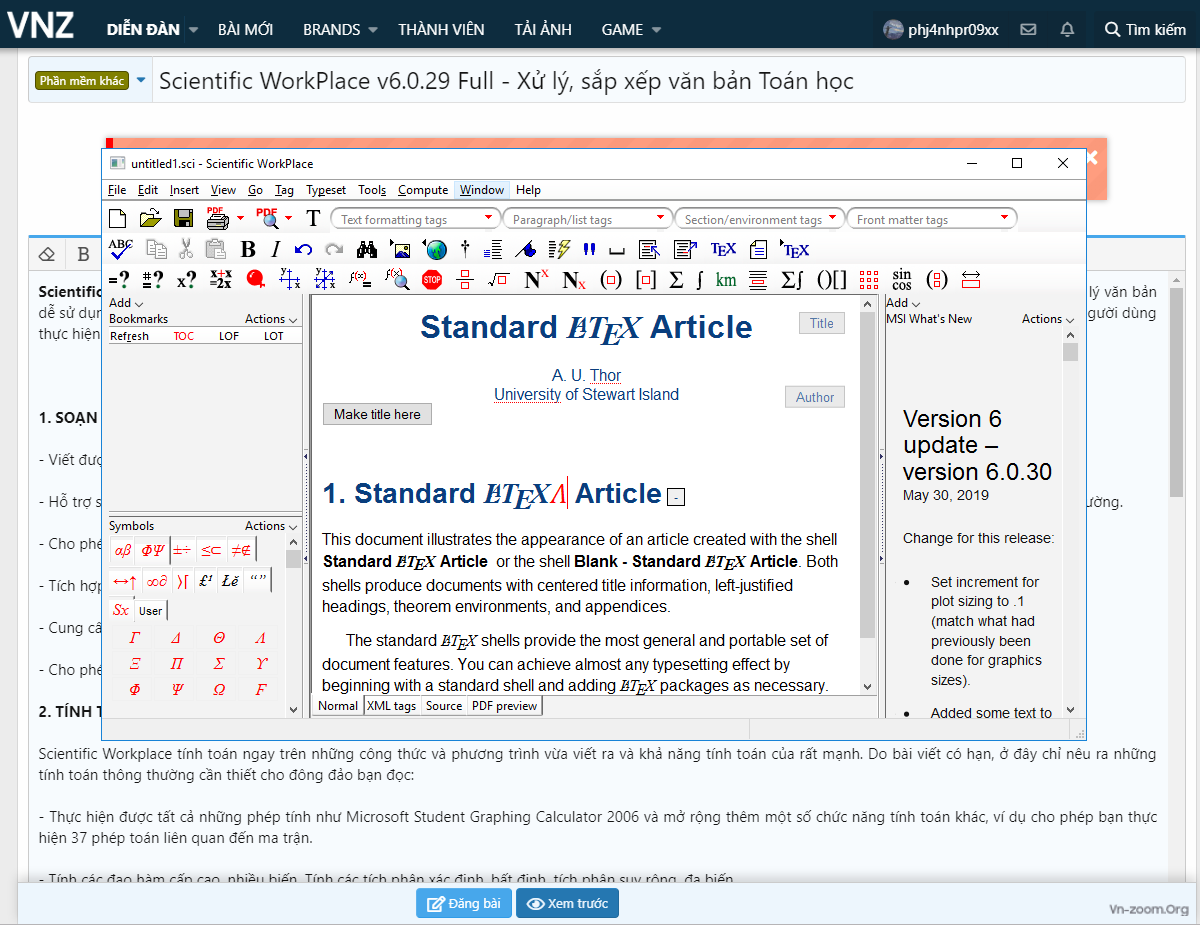The height and width of the screenshot is (926, 1200).
Task: Click the PDF preview magnifier icon
Action: pyautogui.click(x=267, y=218)
